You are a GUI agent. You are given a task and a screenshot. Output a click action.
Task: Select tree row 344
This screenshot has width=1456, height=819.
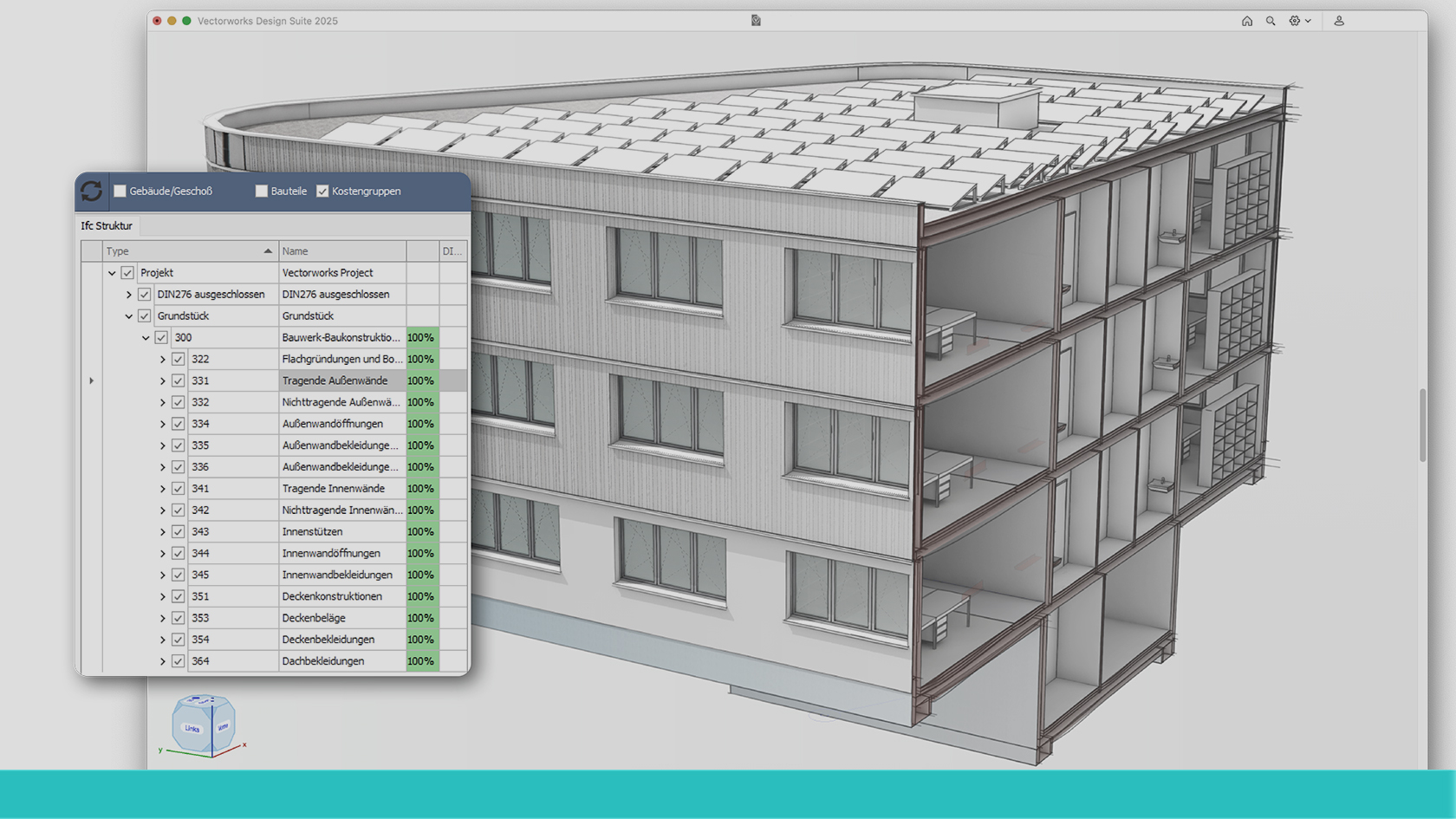tap(274, 553)
